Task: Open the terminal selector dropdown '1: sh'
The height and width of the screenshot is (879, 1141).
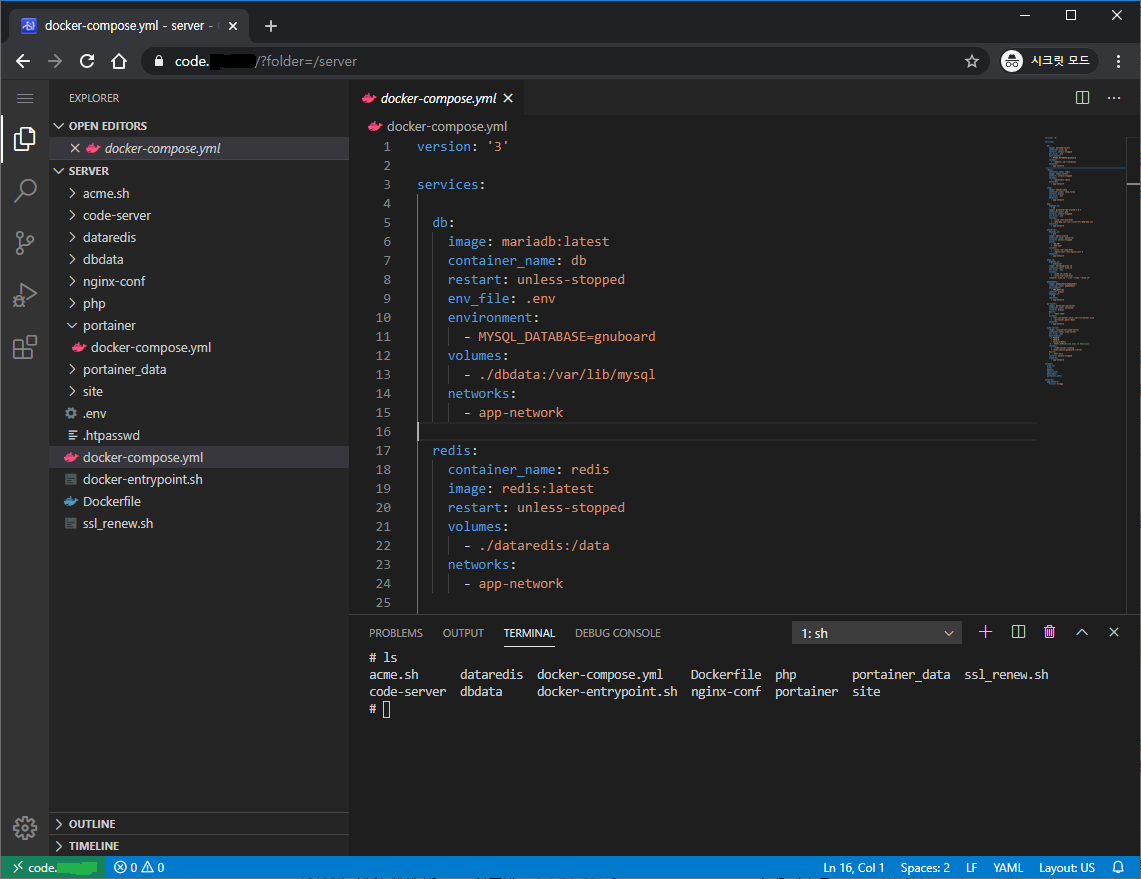Action: tap(877, 633)
